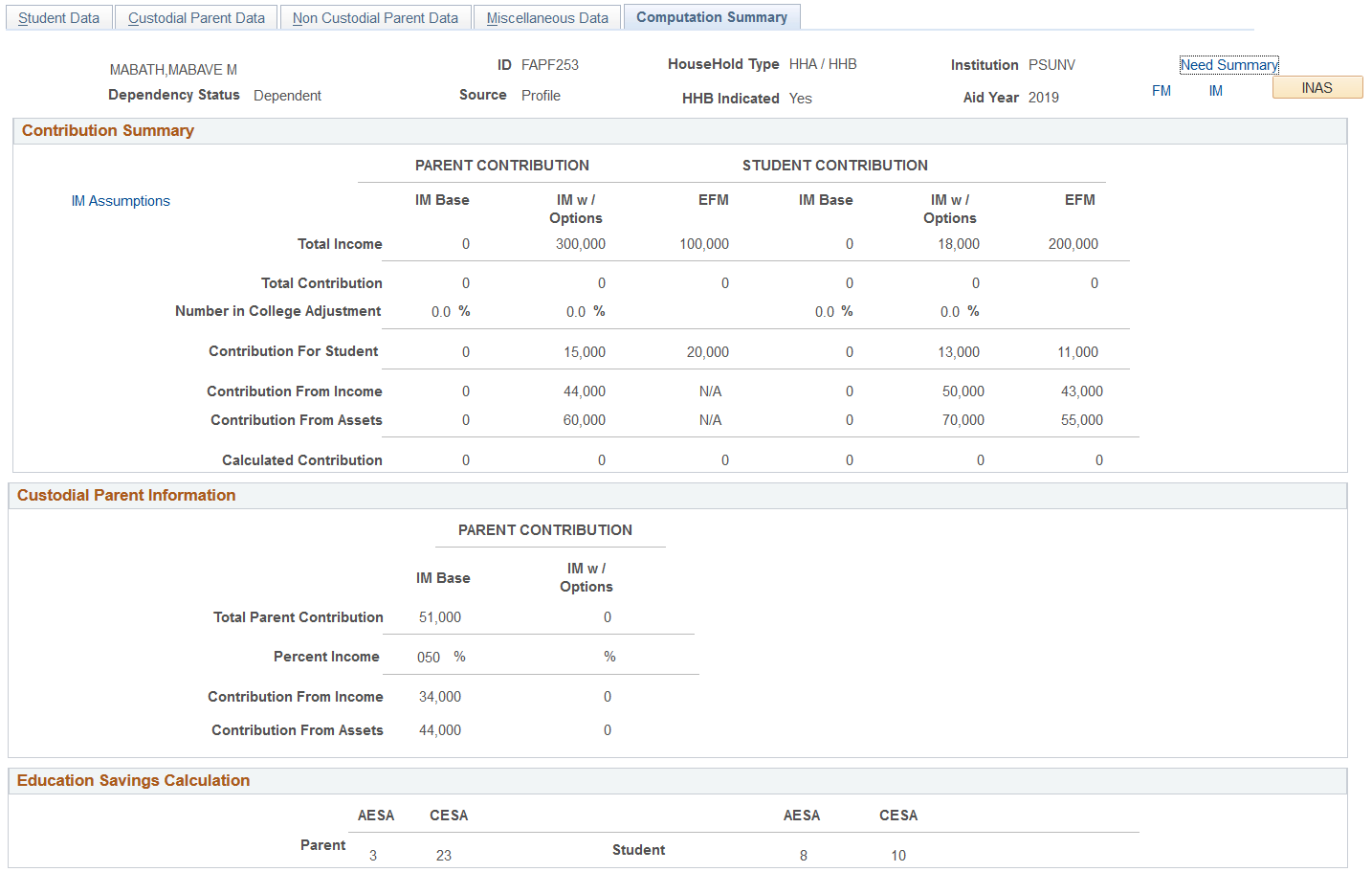Image resolution: width=1372 pixels, height=872 pixels.
Task: Click the IM link
Action: 1215,90
